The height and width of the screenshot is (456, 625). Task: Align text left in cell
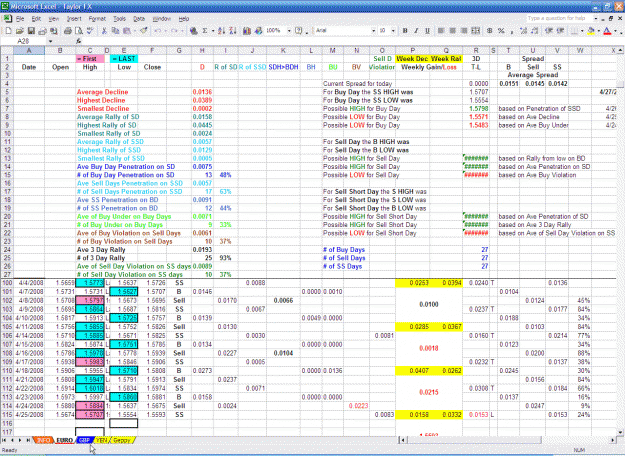coord(441,31)
